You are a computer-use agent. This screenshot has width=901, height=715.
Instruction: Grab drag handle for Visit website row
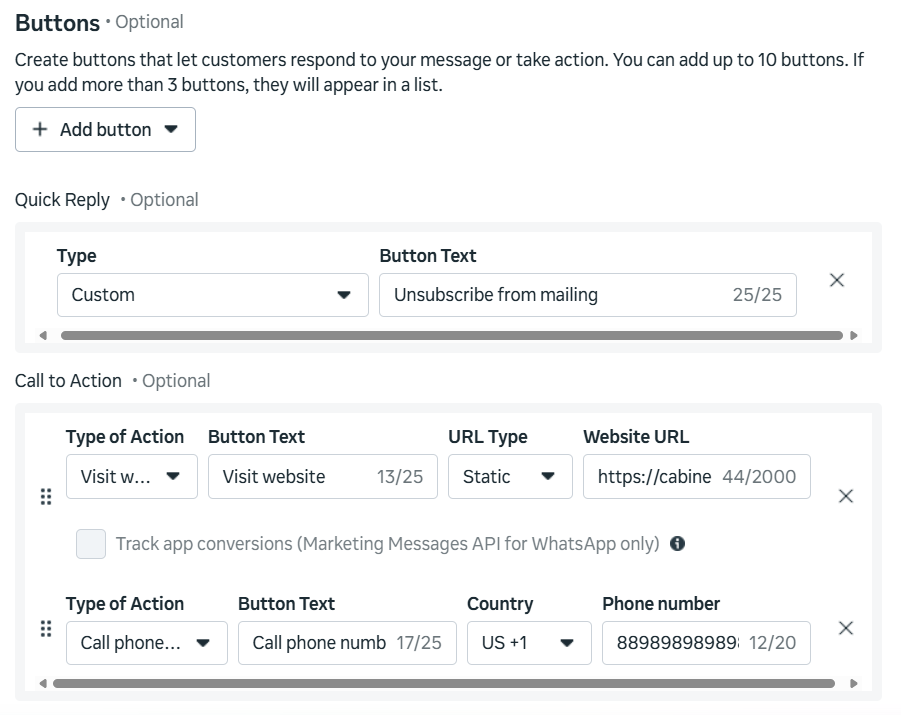[45, 496]
